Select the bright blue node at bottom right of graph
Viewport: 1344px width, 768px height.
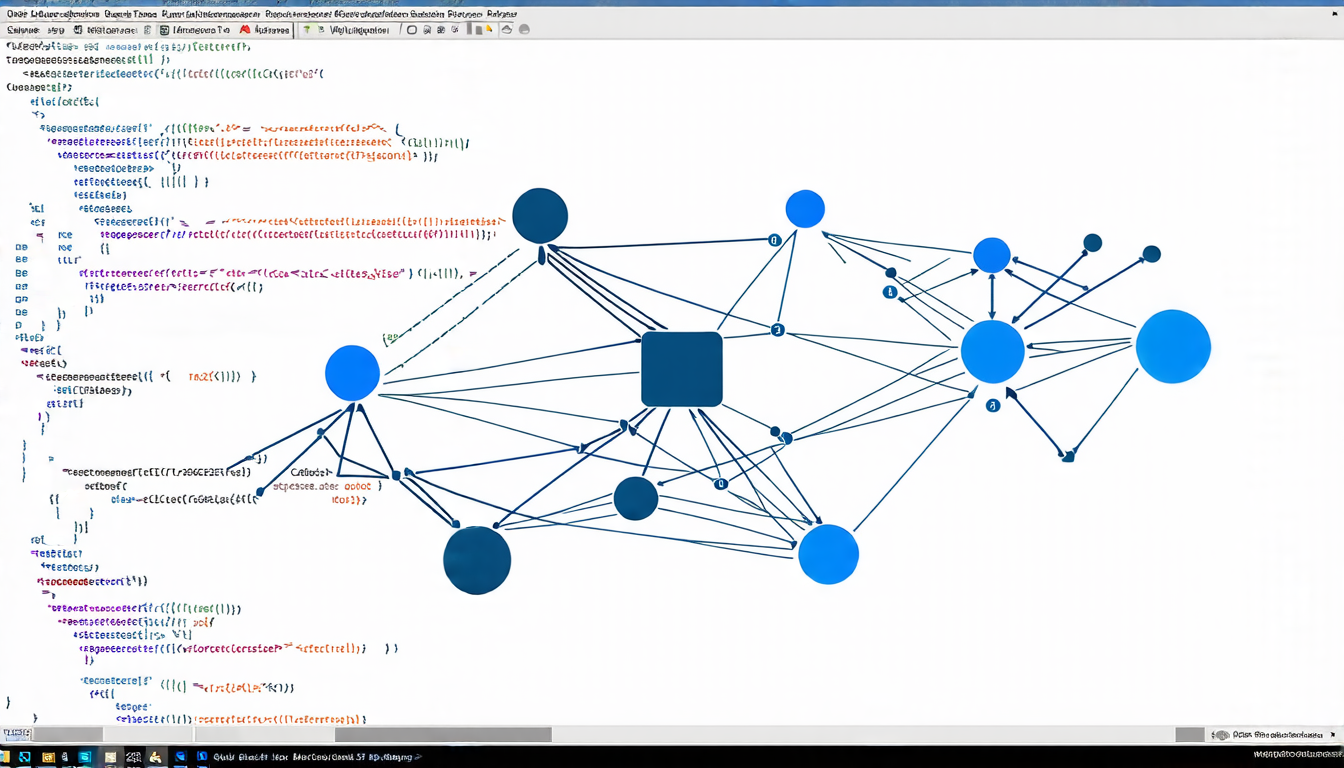tap(828, 554)
